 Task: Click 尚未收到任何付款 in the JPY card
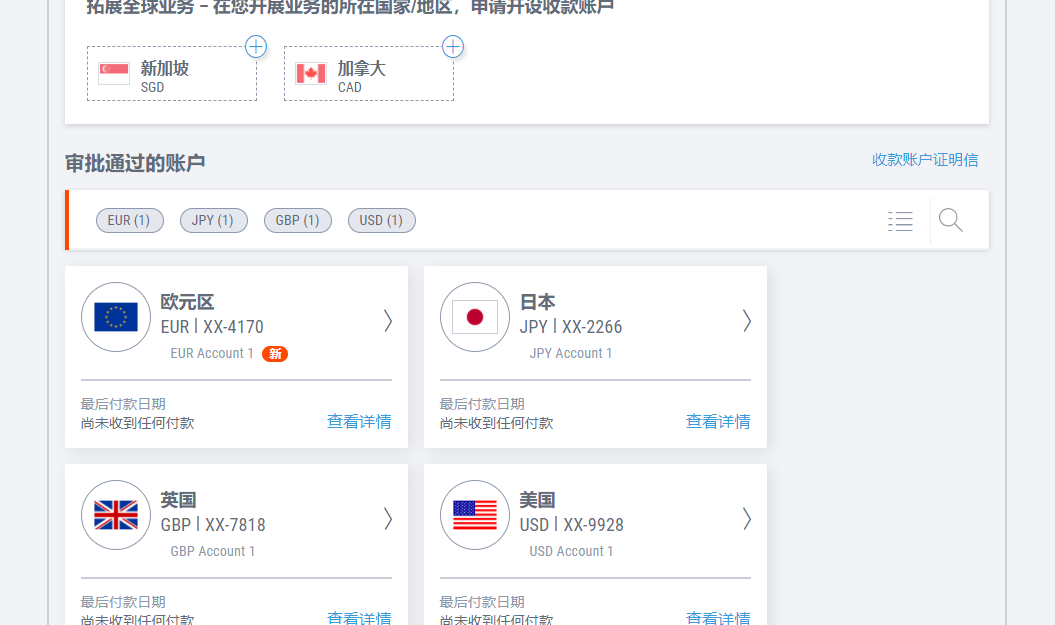tap(497, 423)
